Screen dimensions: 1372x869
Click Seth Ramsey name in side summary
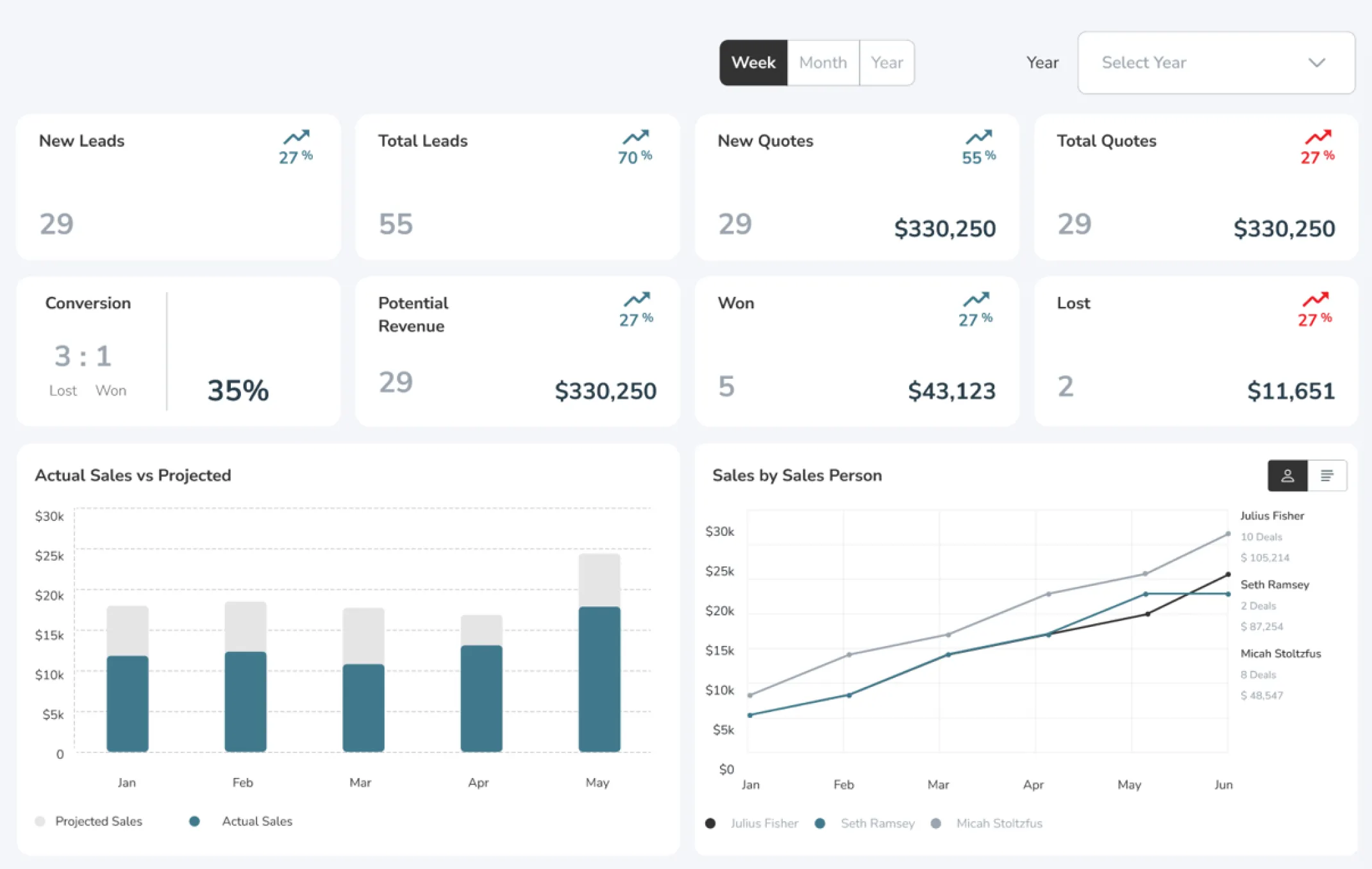1274,584
